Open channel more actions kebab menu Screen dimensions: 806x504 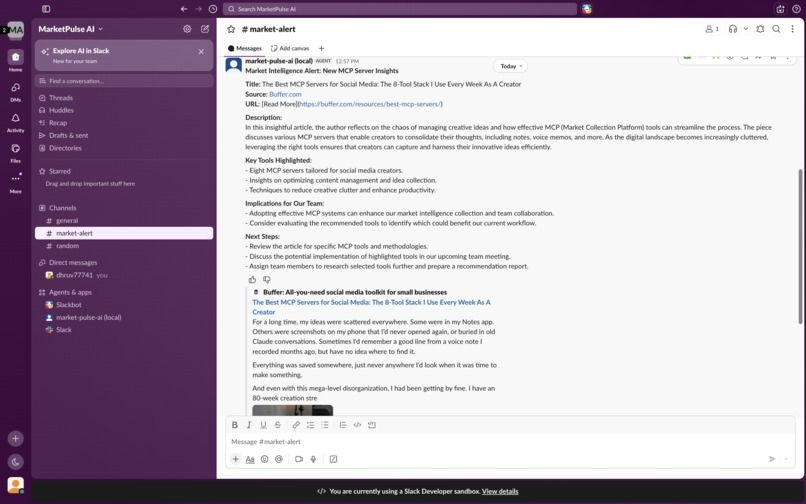(x=792, y=29)
